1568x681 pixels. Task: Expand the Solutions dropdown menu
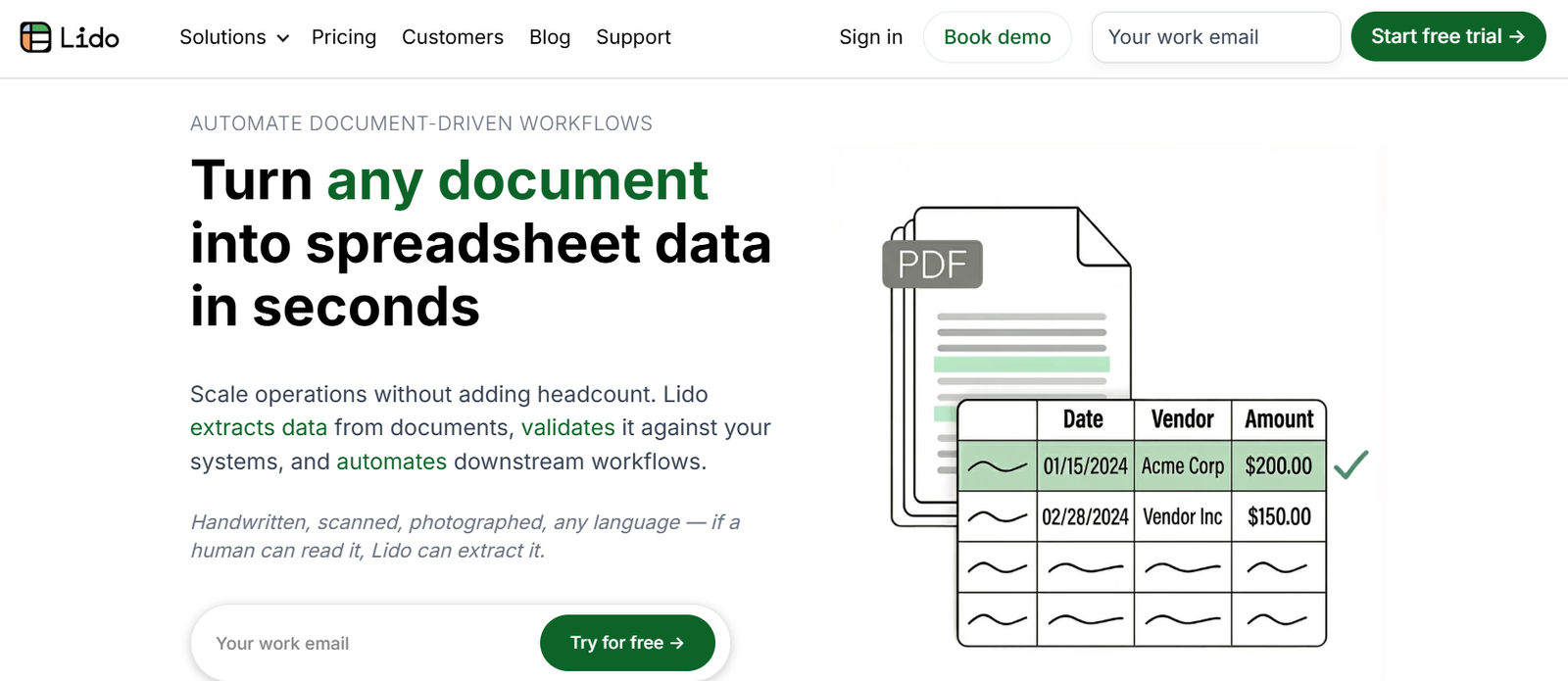click(x=233, y=37)
